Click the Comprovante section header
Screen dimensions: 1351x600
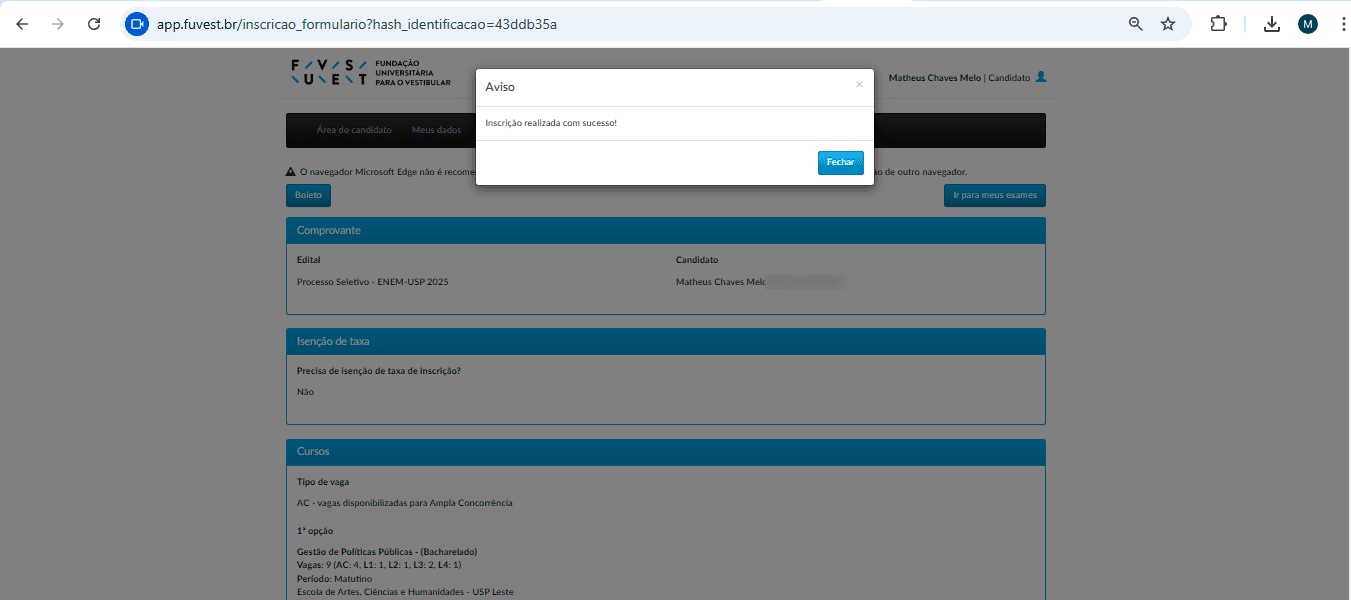click(666, 231)
